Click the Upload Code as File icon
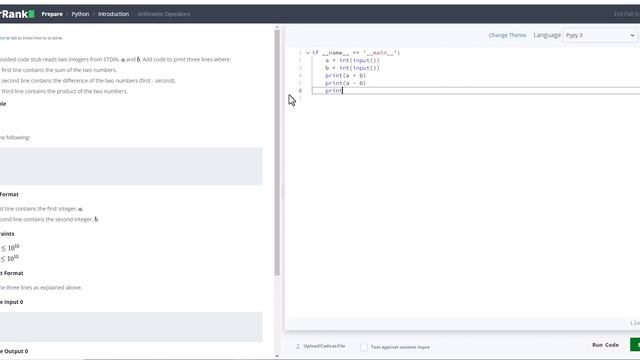This screenshot has height=360, width=640. click(298, 346)
